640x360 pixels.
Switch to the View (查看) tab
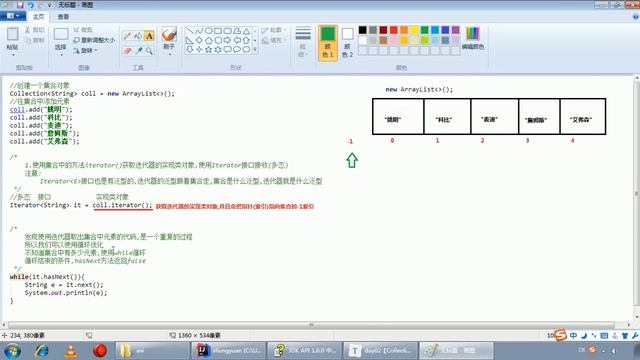(x=63, y=16)
